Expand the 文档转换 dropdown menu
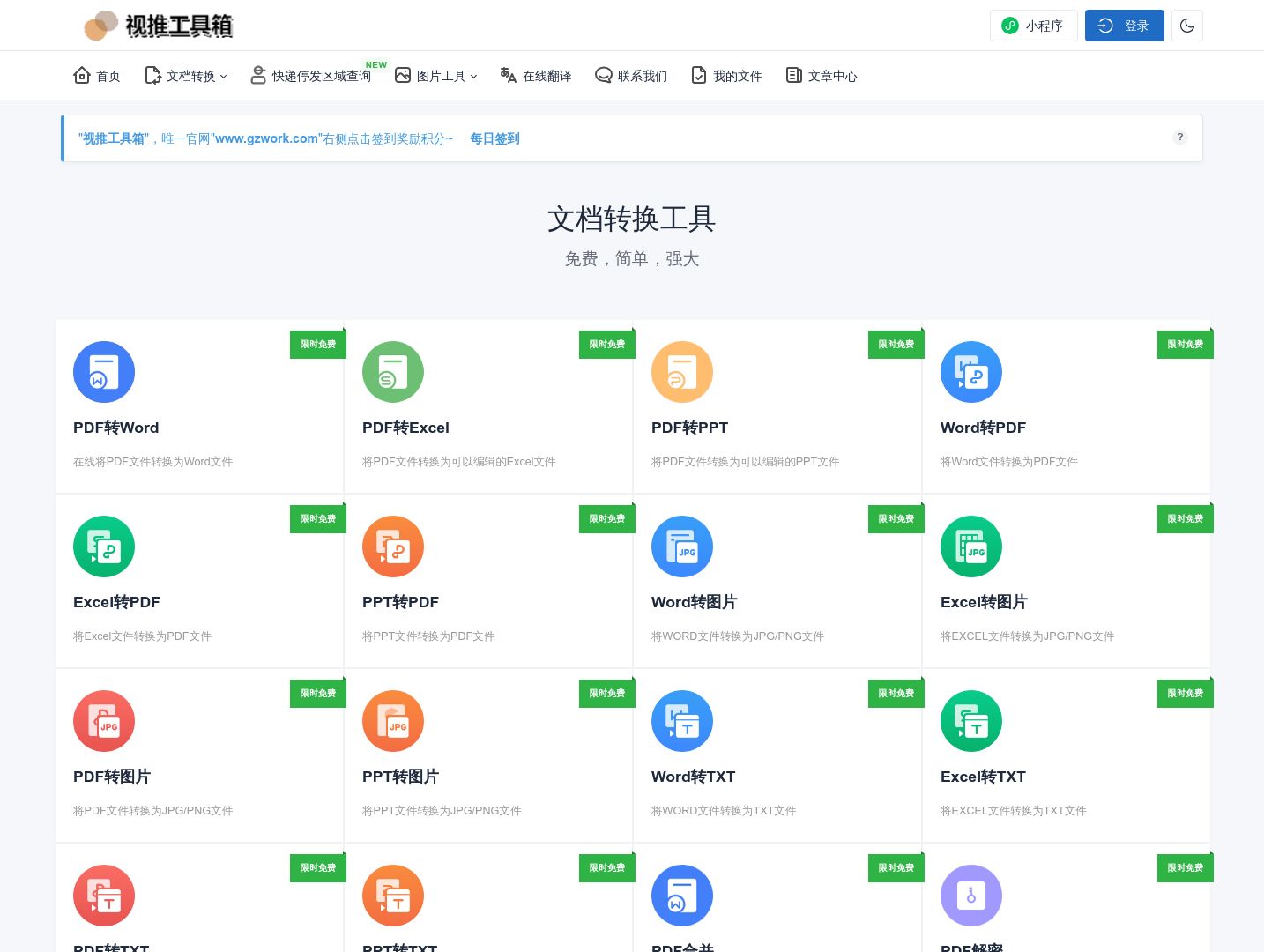The height and width of the screenshot is (952, 1264). click(x=186, y=76)
